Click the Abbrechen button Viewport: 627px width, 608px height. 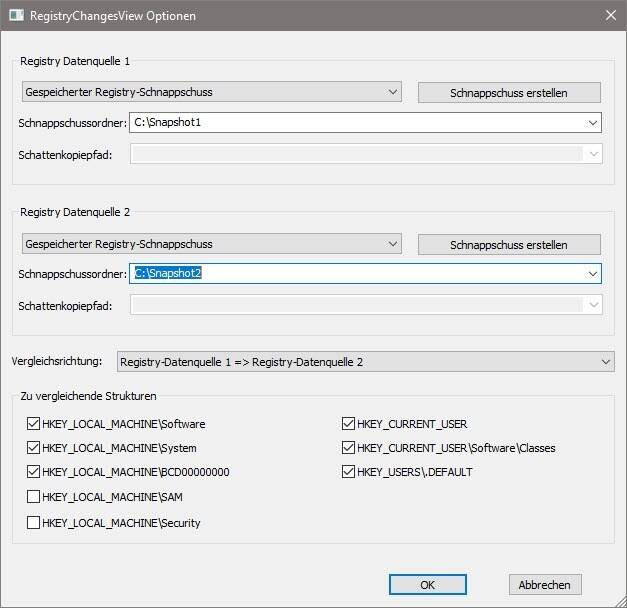click(545, 585)
